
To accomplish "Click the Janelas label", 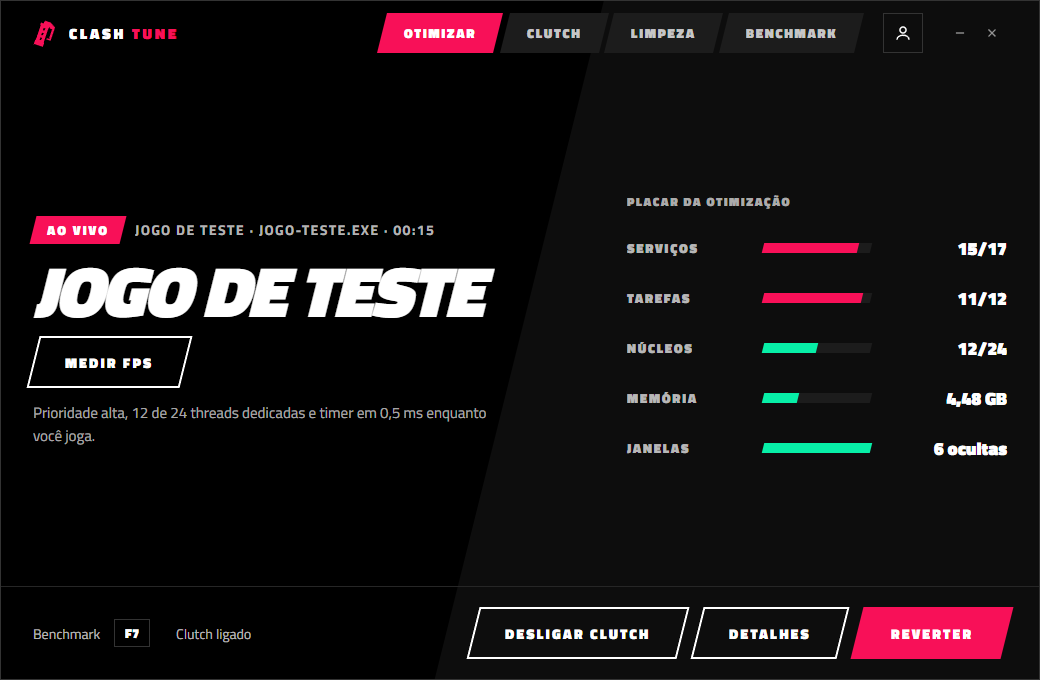I will [x=658, y=448].
